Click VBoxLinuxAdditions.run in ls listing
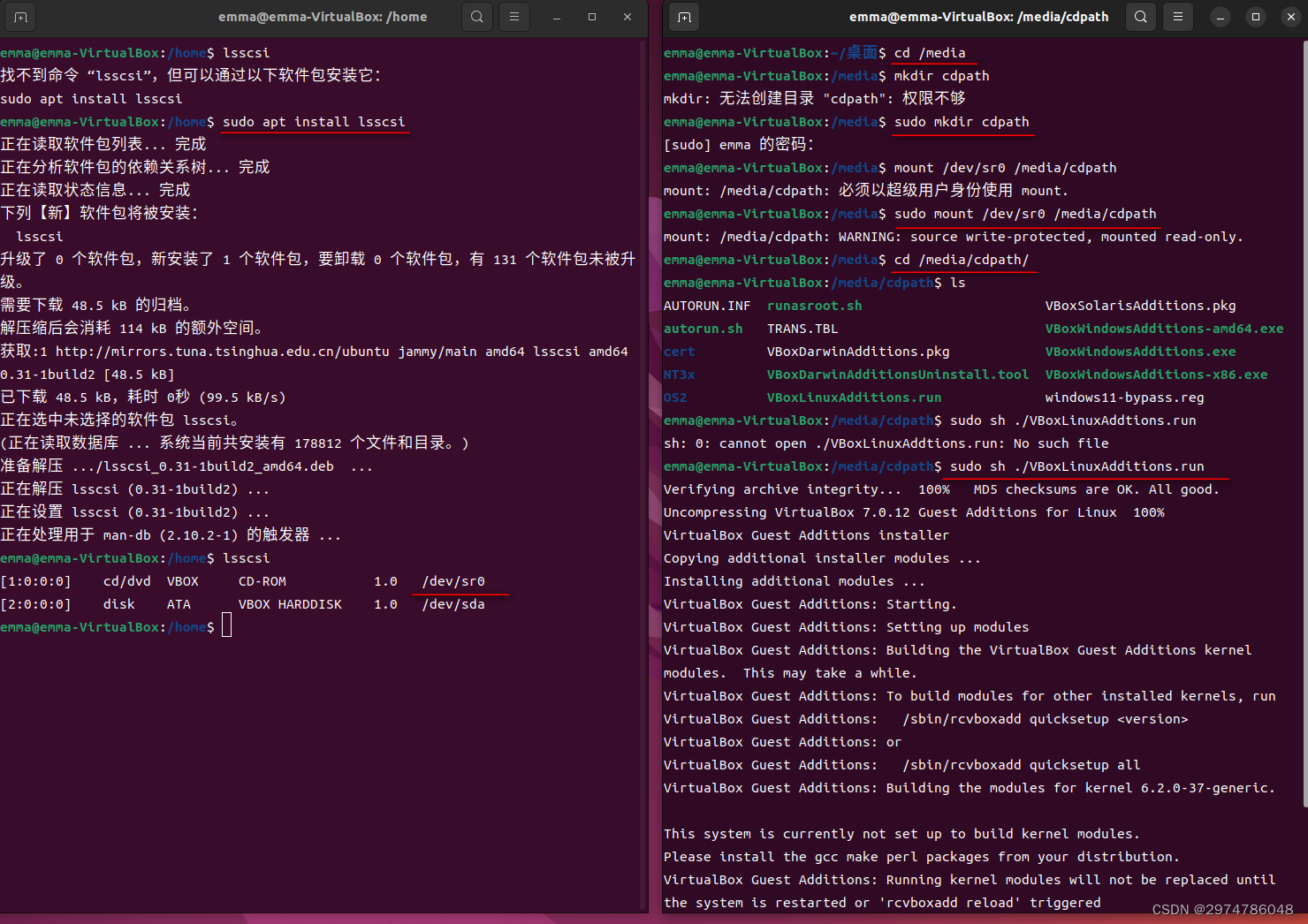This screenshot has width=1308, height=924. click(x=855, y=398)
